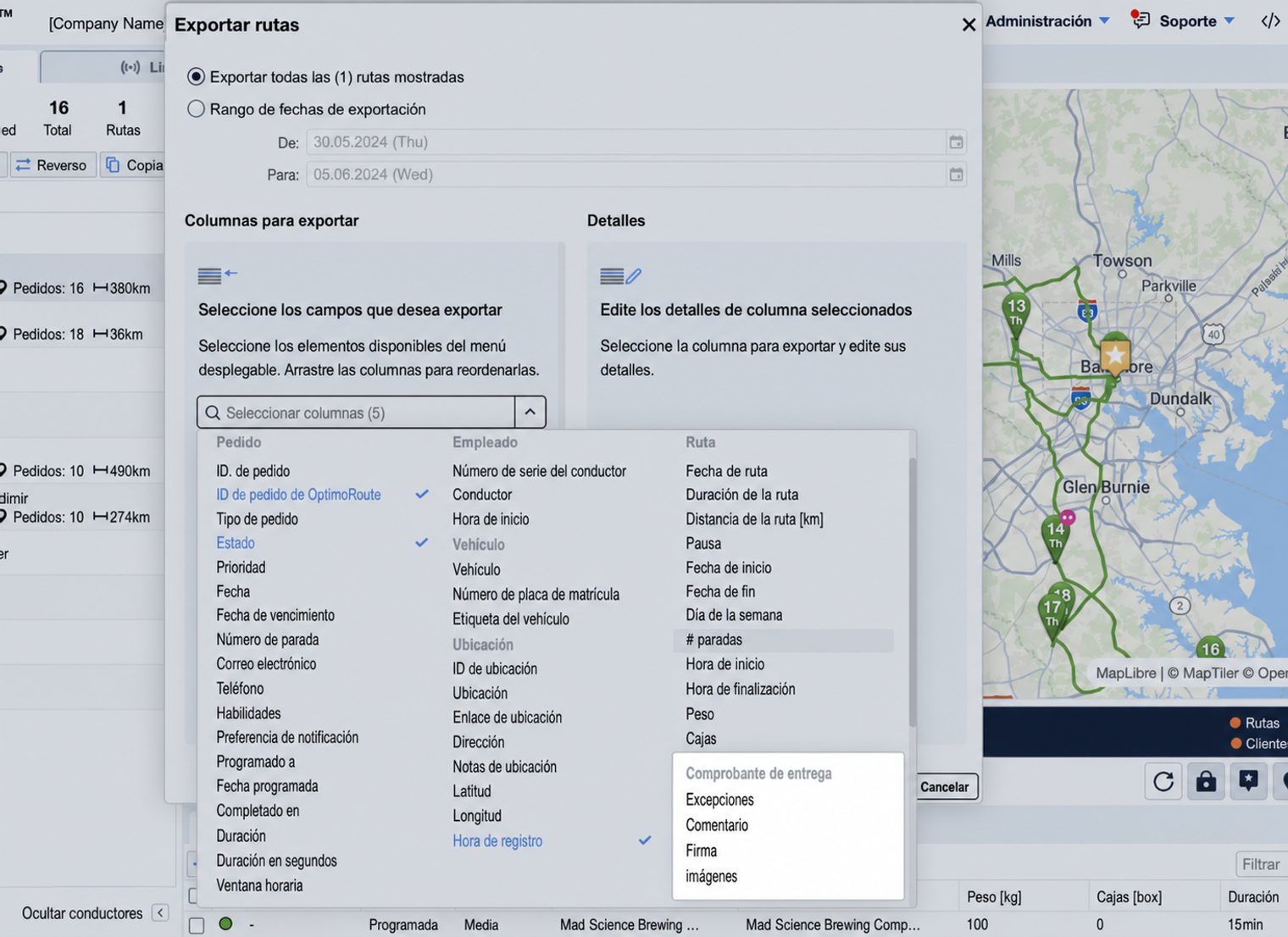Click the Seleccionar columnas search field
1288x937 pixels.
coord(356,413)
